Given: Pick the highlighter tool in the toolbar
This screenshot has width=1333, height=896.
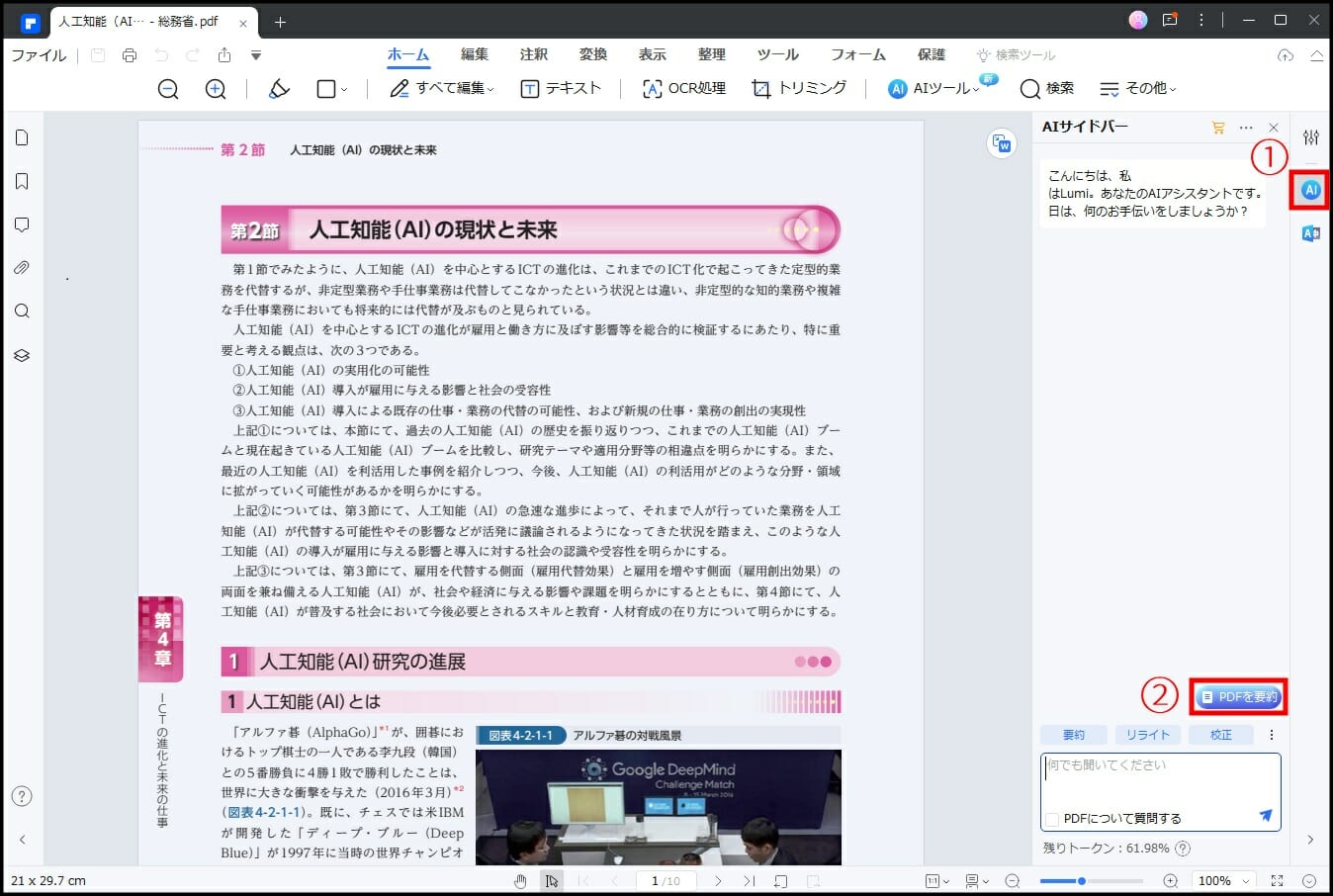Looking at the screenshot, I should [278, 88].
